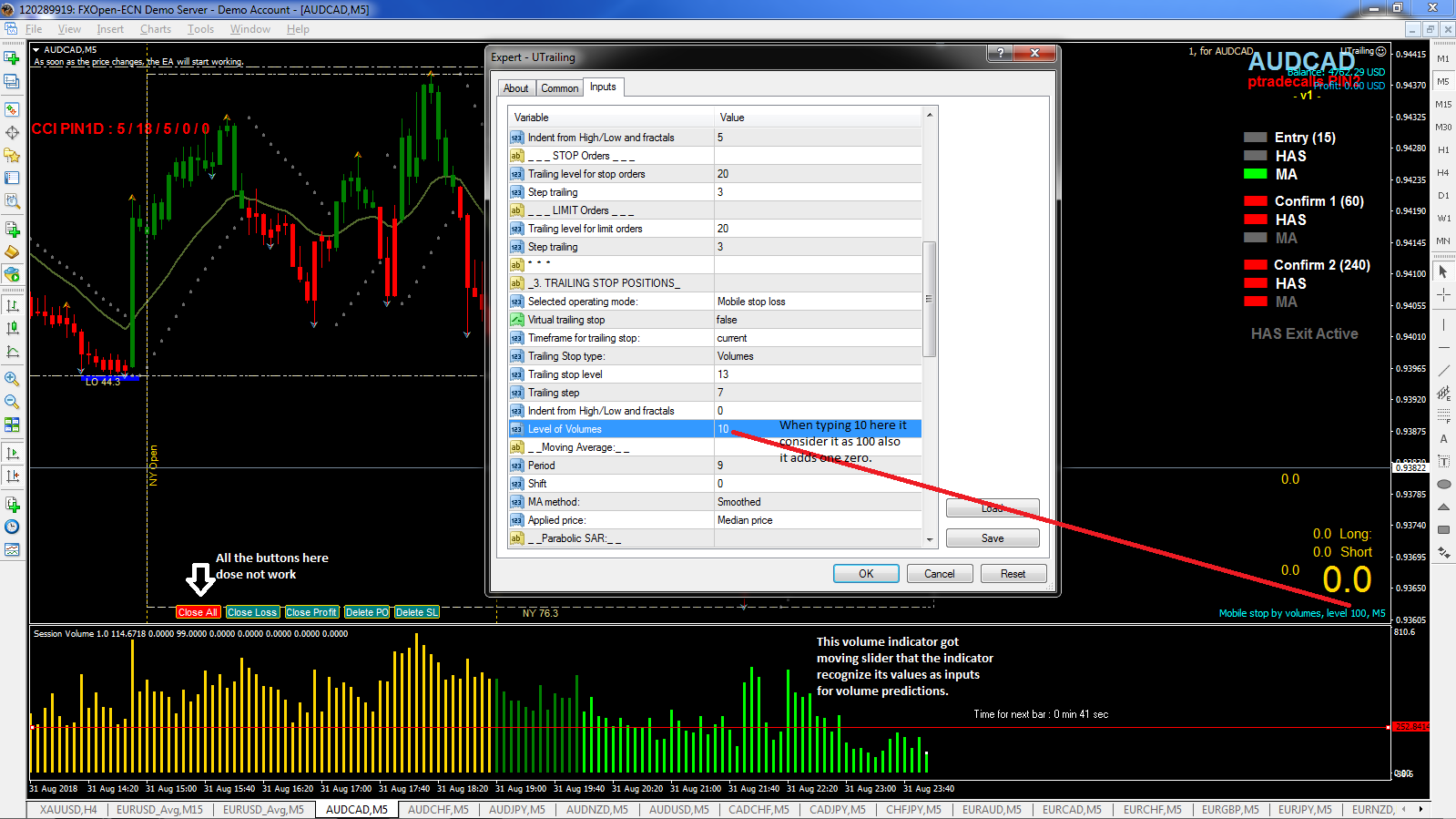1456x819 pixels.
Task: Click the inputs list scroll-down arrow
Action: coord(929,539)
